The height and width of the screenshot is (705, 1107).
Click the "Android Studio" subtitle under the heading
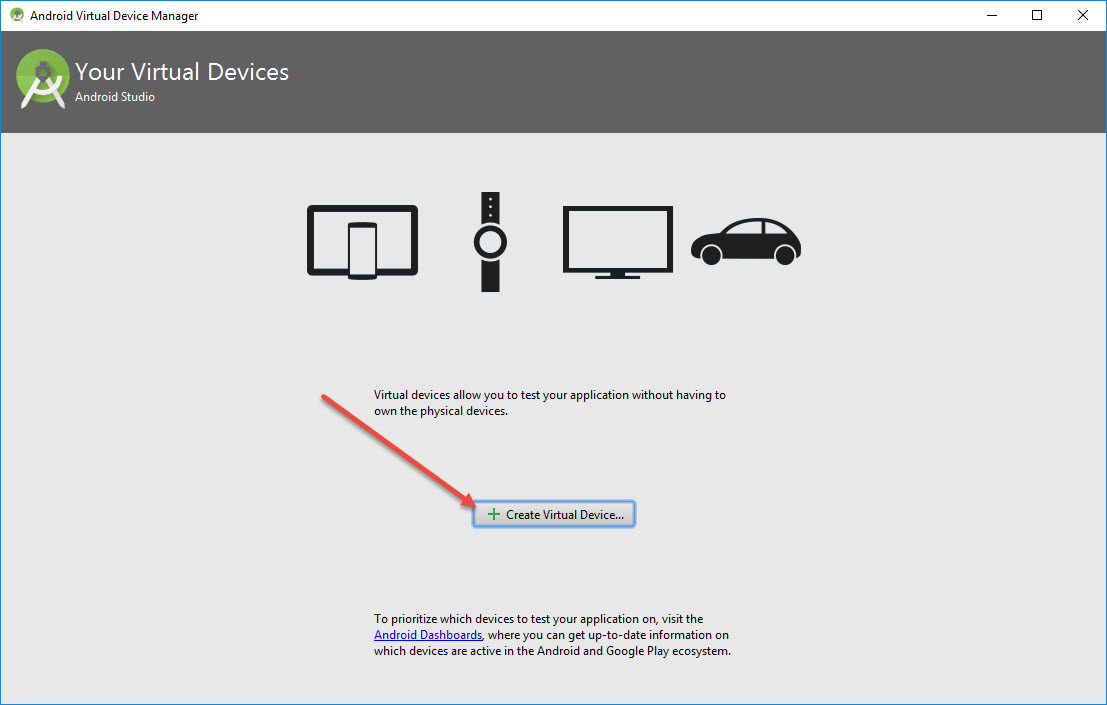(x=115, y=97)
